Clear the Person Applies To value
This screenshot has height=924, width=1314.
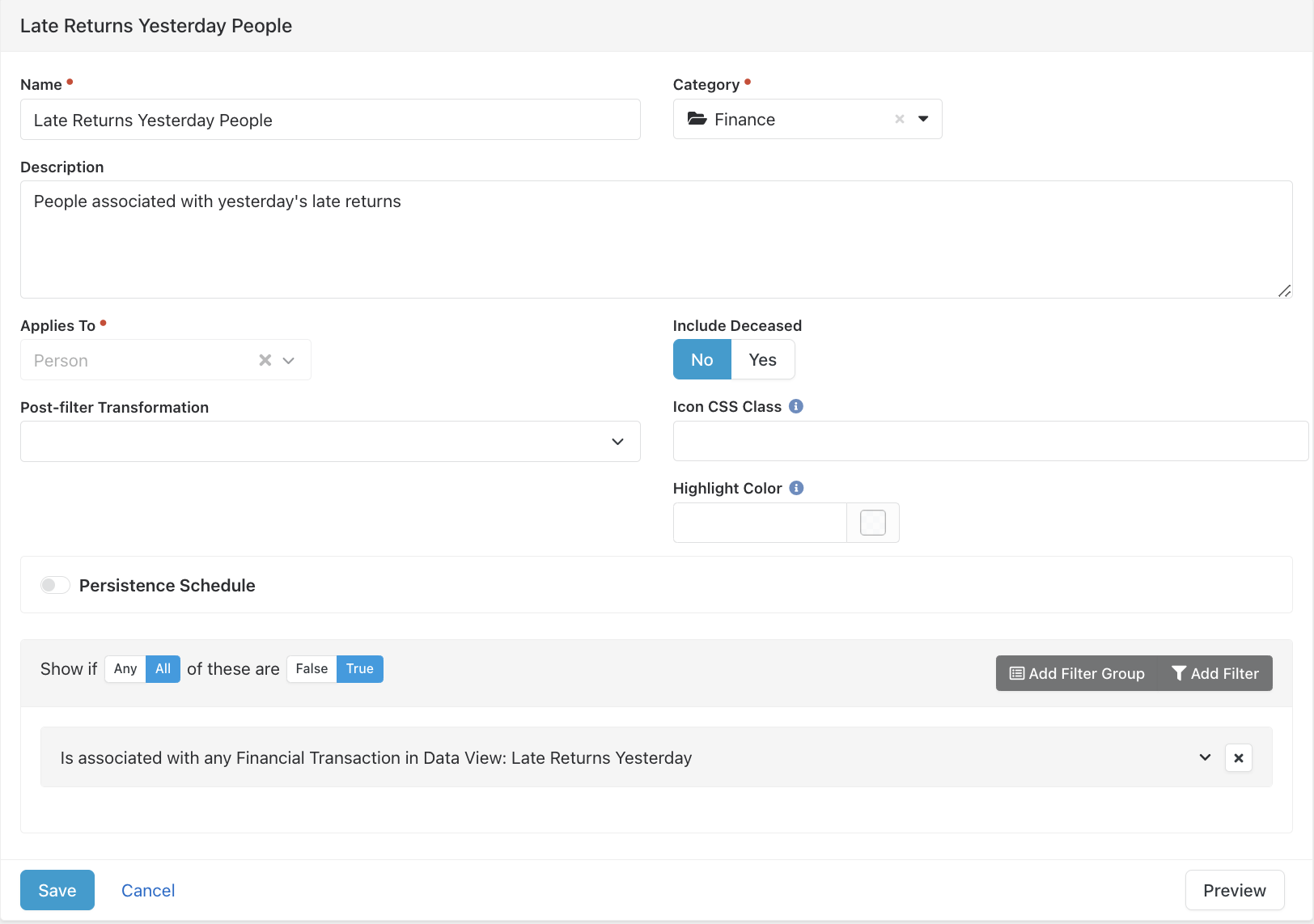pos(265,360)
